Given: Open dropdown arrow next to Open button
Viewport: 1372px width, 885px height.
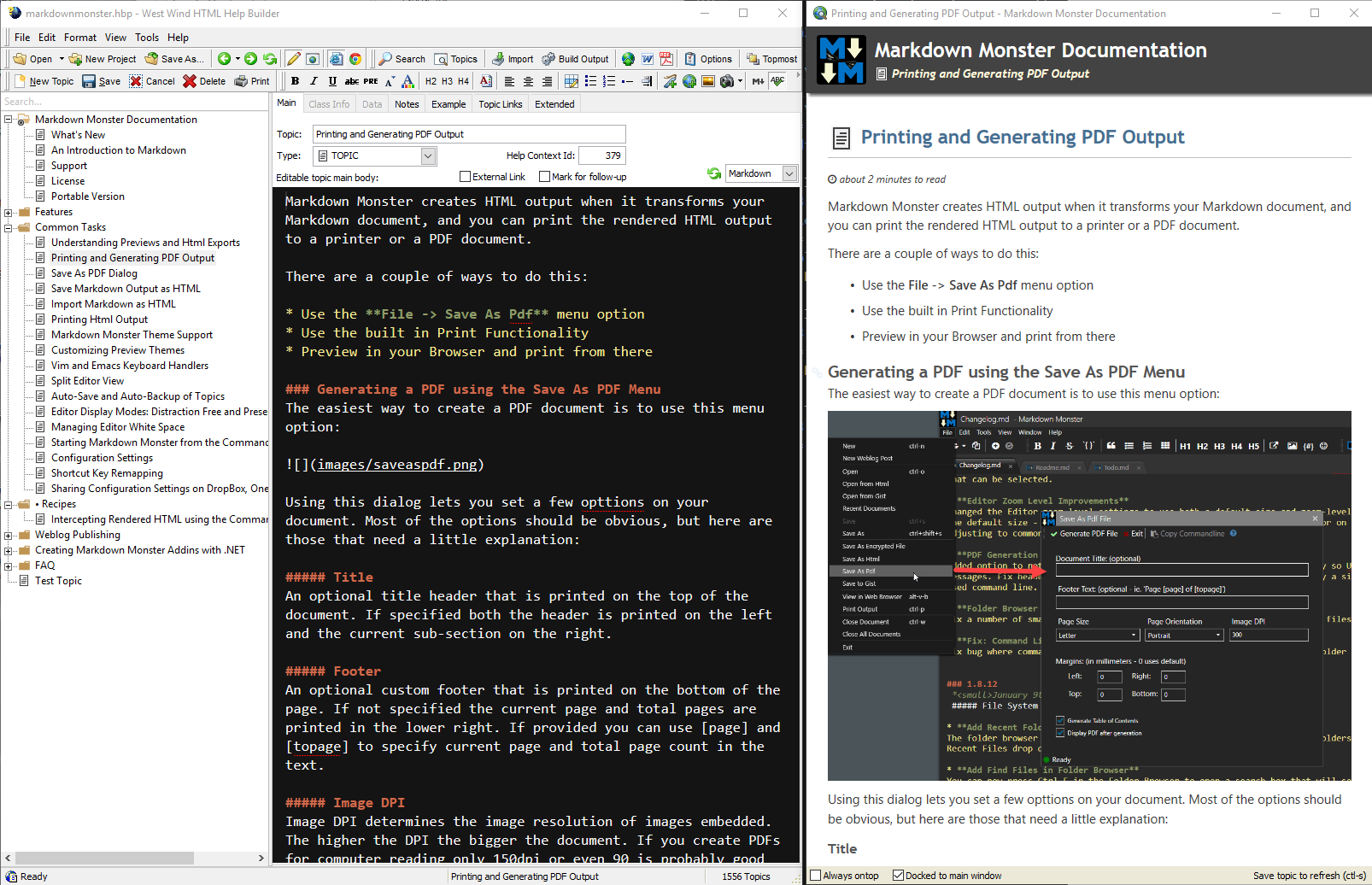Looking at the screenshot, I should pyautogui.click(x=62, y=59).
